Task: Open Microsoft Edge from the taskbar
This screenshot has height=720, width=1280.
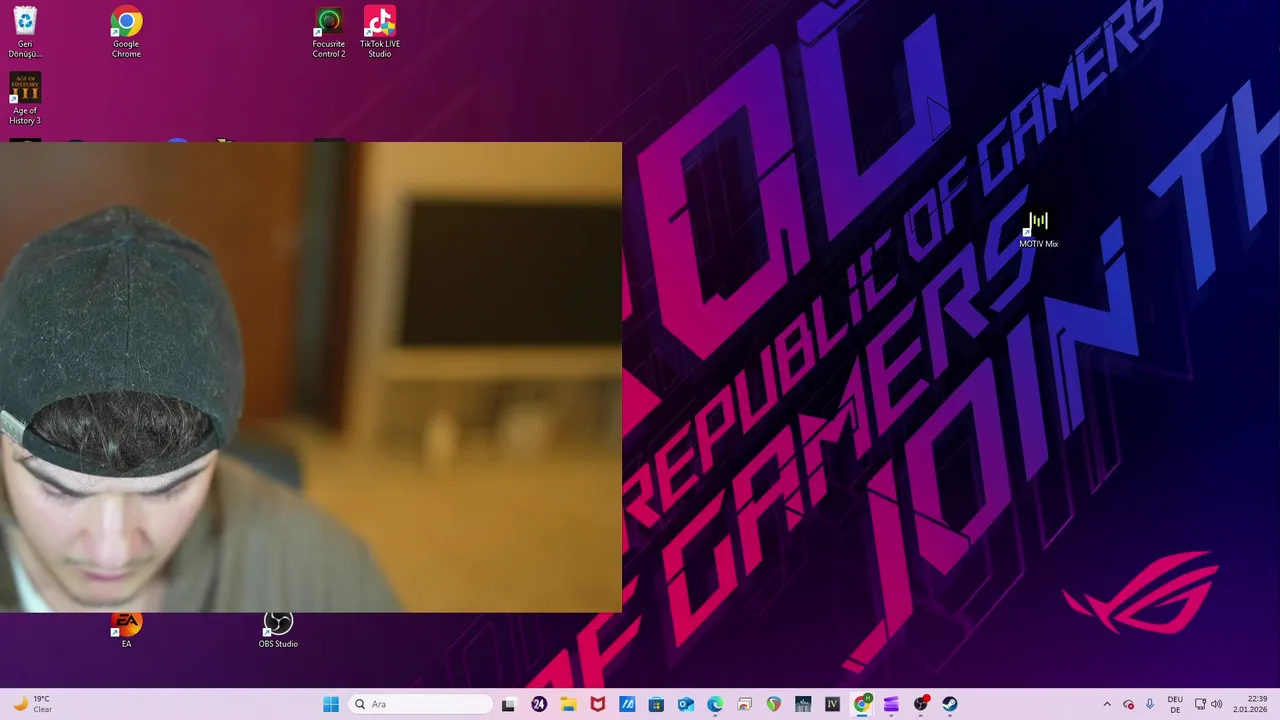Action: [715, 704]
